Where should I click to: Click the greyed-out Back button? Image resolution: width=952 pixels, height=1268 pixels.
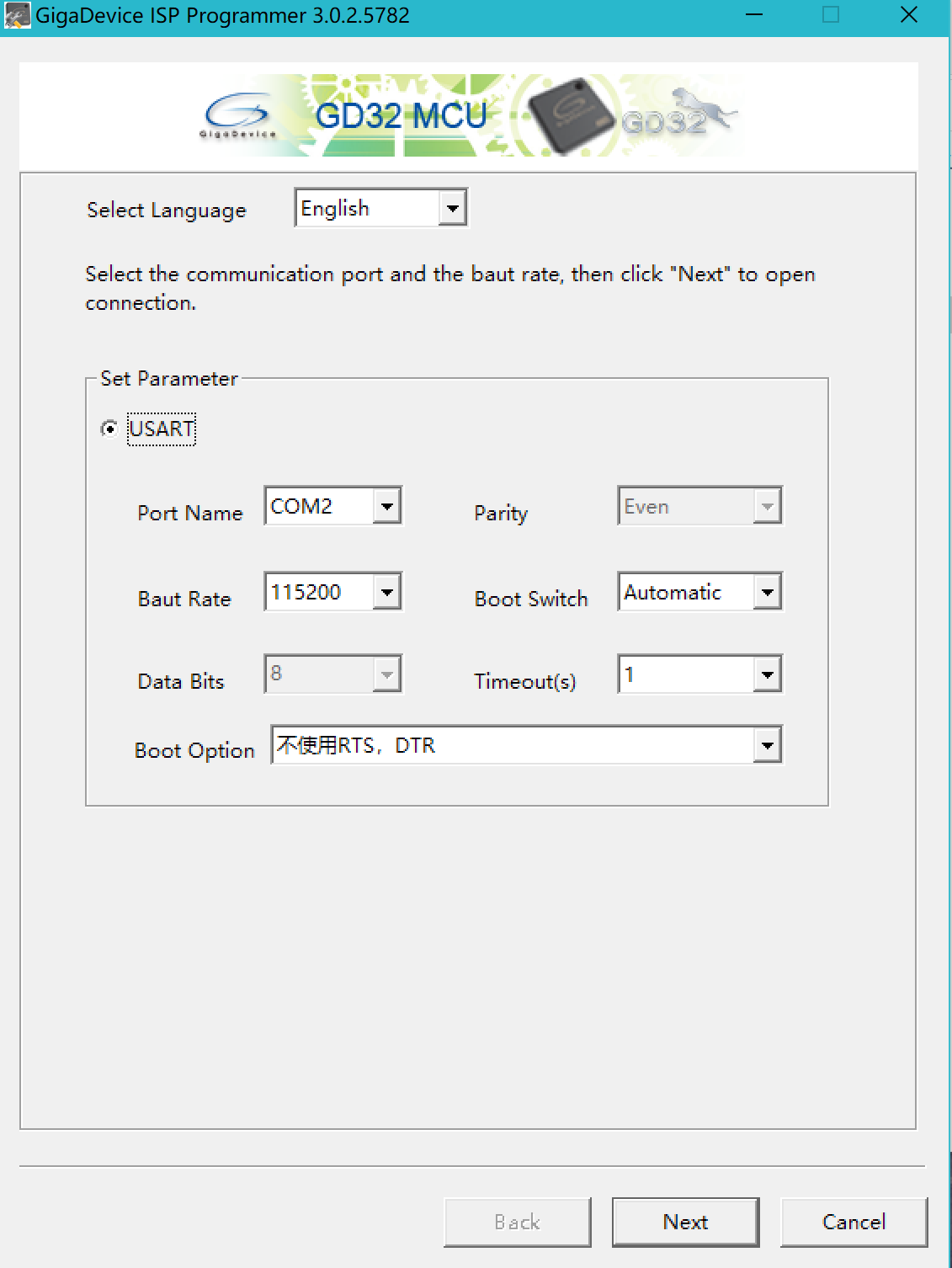pyautogui.click(x=517, y=1222)
